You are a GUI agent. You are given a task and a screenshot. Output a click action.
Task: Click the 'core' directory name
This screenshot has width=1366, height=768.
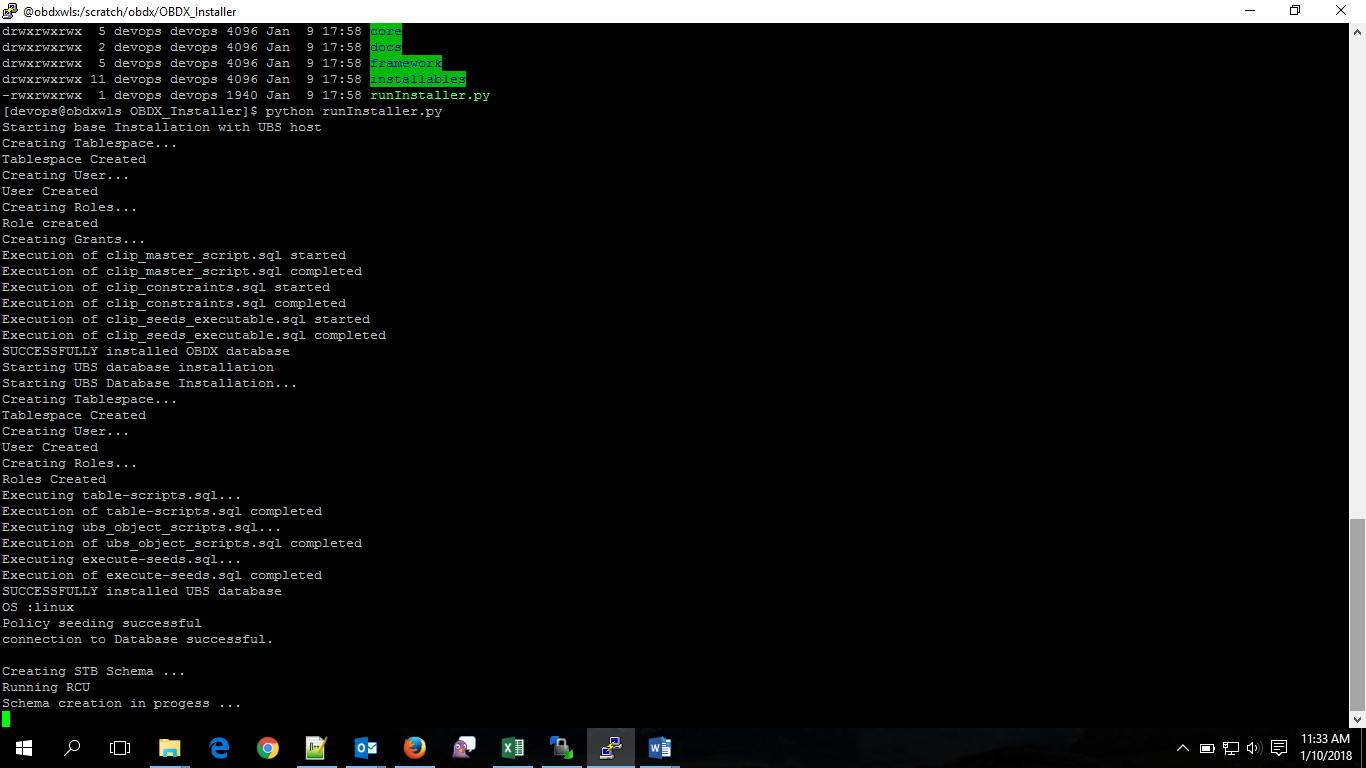(x=386, y=31)
